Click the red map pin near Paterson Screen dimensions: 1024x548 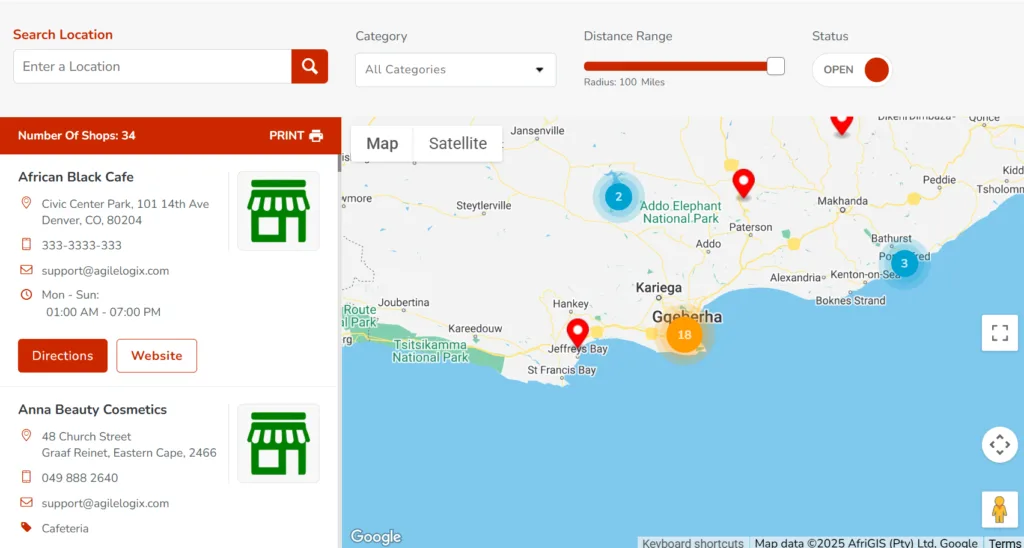pos(743,184)
